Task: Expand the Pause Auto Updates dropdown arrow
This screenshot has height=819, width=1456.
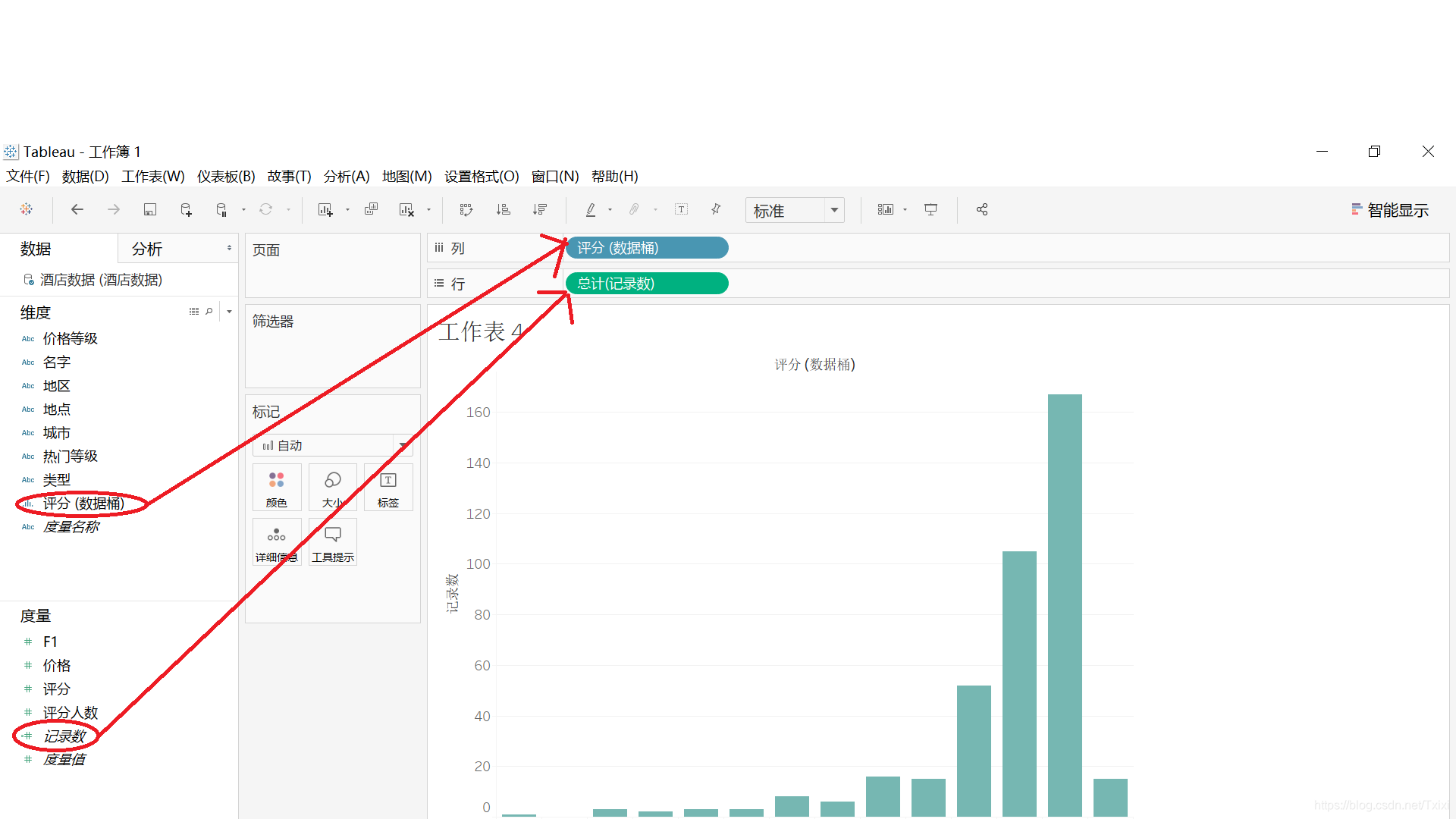Action: (243, 210)
